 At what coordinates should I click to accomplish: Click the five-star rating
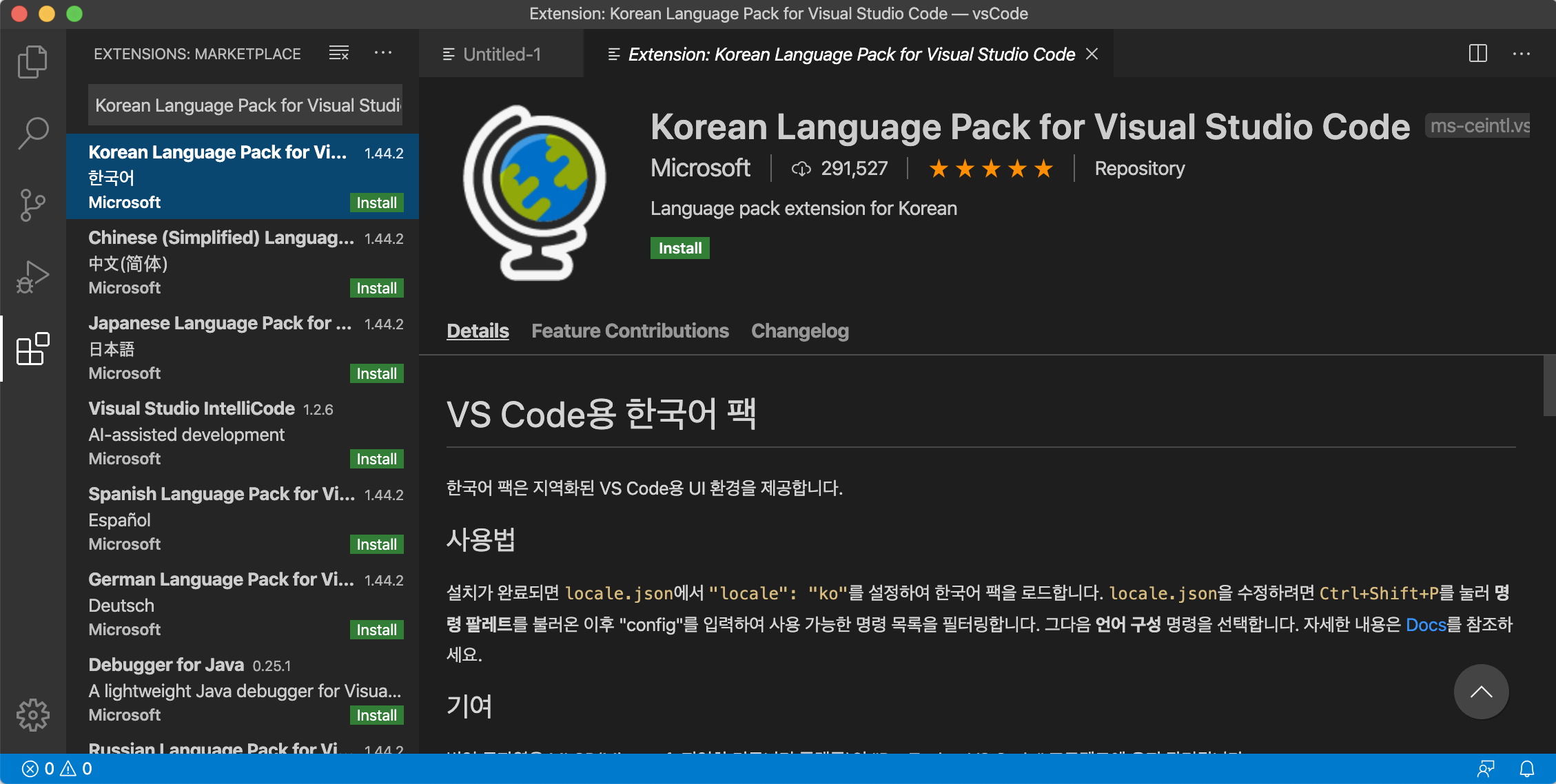tap(991, 168)
